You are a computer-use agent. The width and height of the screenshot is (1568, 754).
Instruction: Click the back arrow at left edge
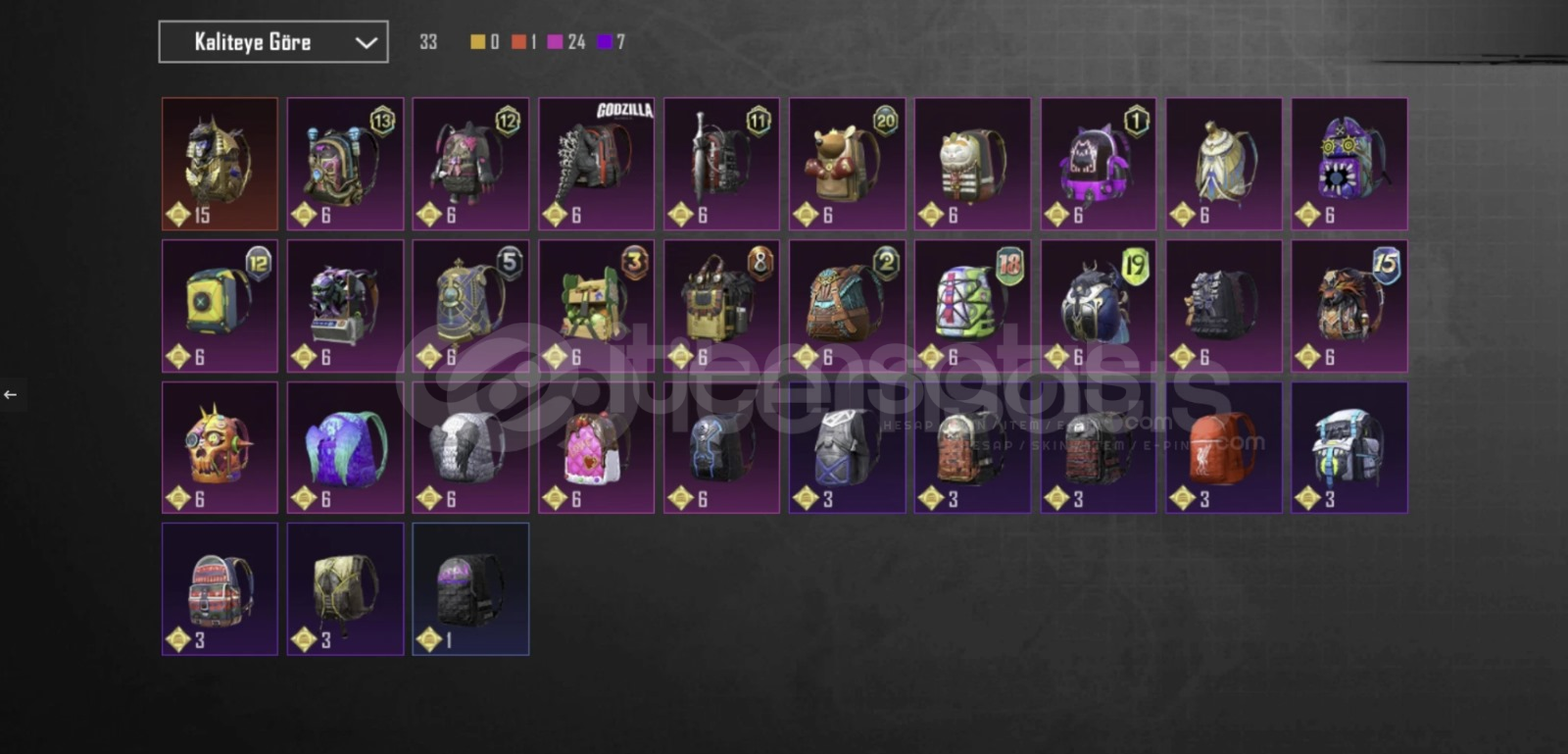pos(11,394)
